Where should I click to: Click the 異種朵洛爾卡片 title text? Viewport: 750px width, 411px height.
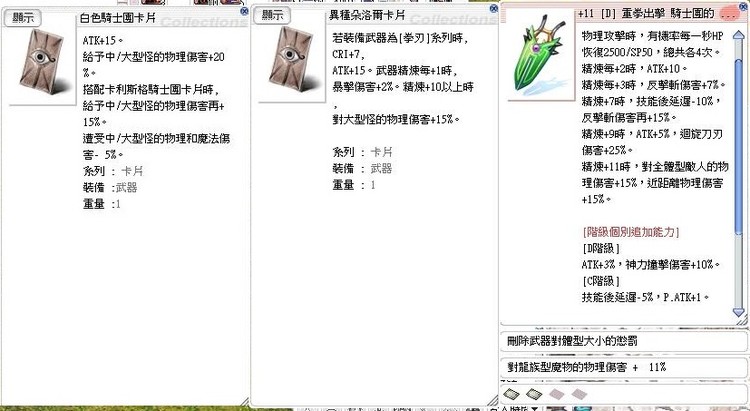(x=367, y=15)
